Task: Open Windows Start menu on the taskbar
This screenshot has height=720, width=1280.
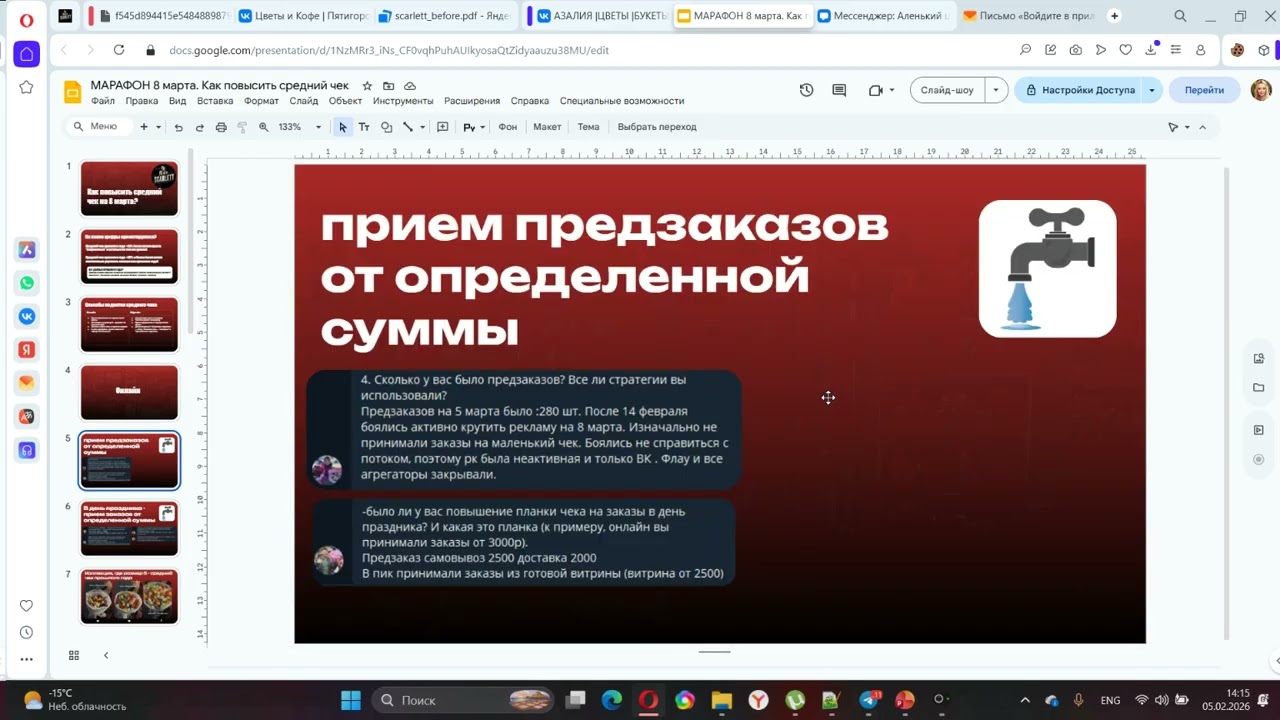Action: (x=351, y=700)
